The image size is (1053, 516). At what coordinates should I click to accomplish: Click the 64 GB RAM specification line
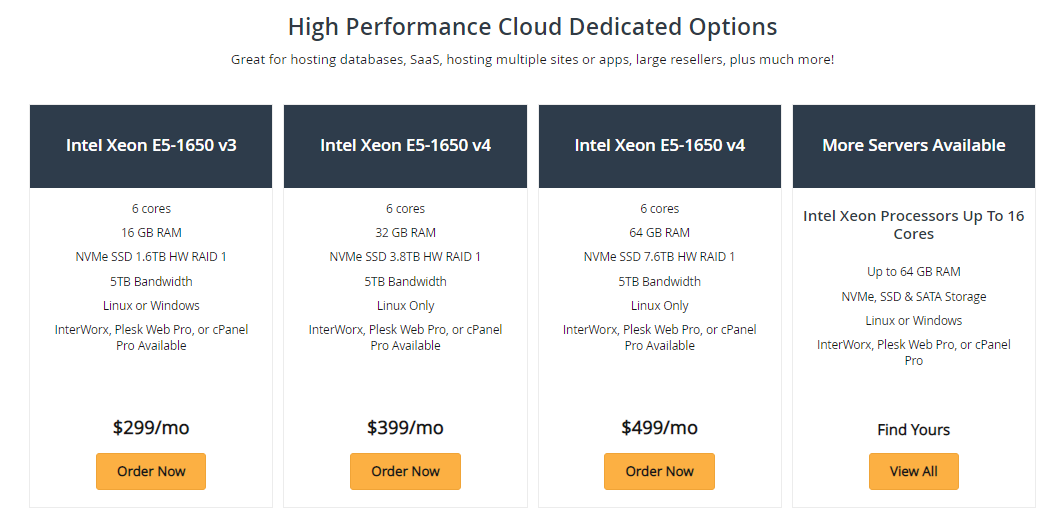(659, 232)
